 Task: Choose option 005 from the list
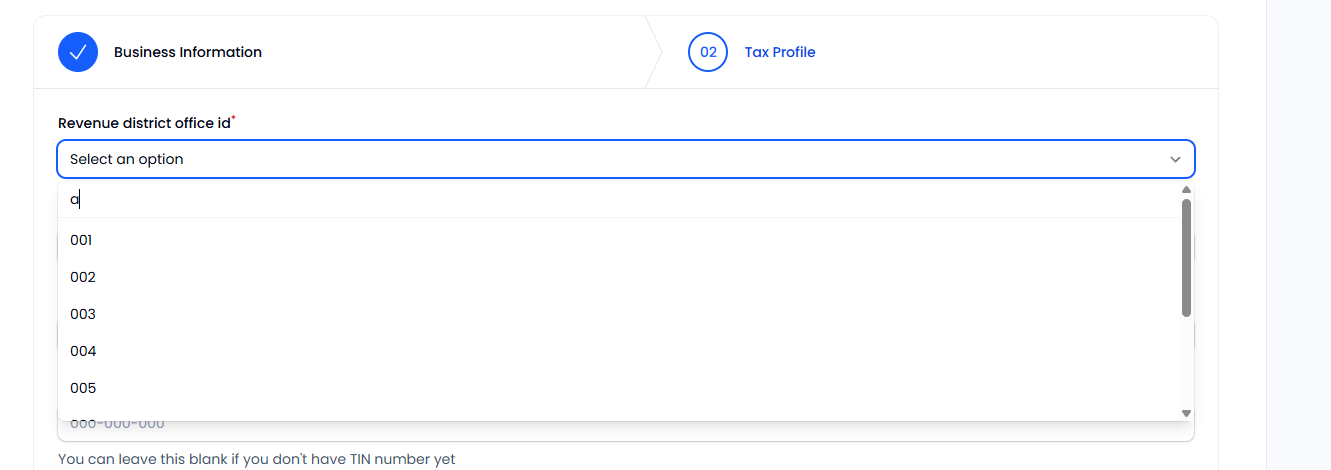[x=83, y=388]
